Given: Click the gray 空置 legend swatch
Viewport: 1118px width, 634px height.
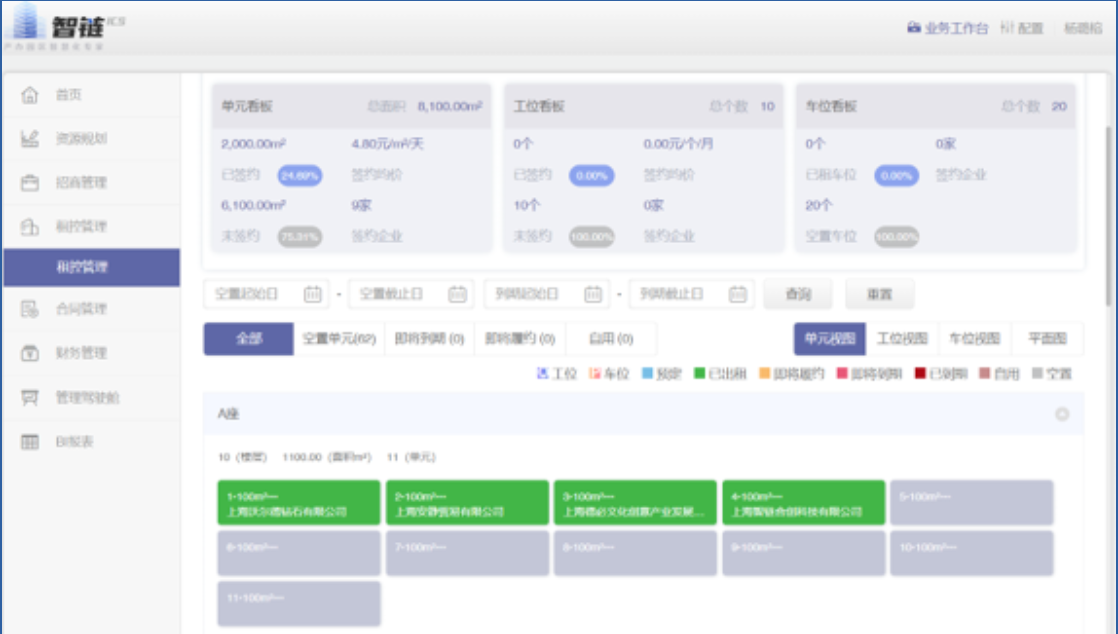Looking at the screenshot, I should 1037,374.
